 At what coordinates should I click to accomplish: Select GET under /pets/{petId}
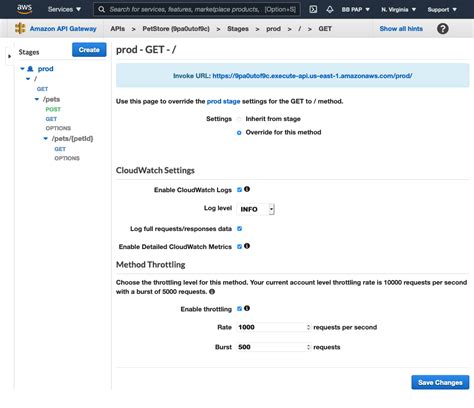click(60, 149)
